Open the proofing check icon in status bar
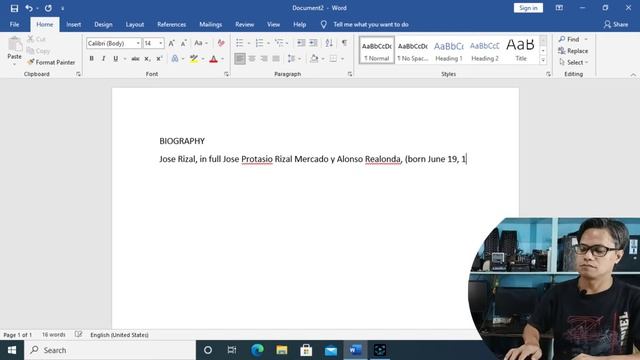Image resolution: width=640 pixels, height=360 pixels. 78,335
